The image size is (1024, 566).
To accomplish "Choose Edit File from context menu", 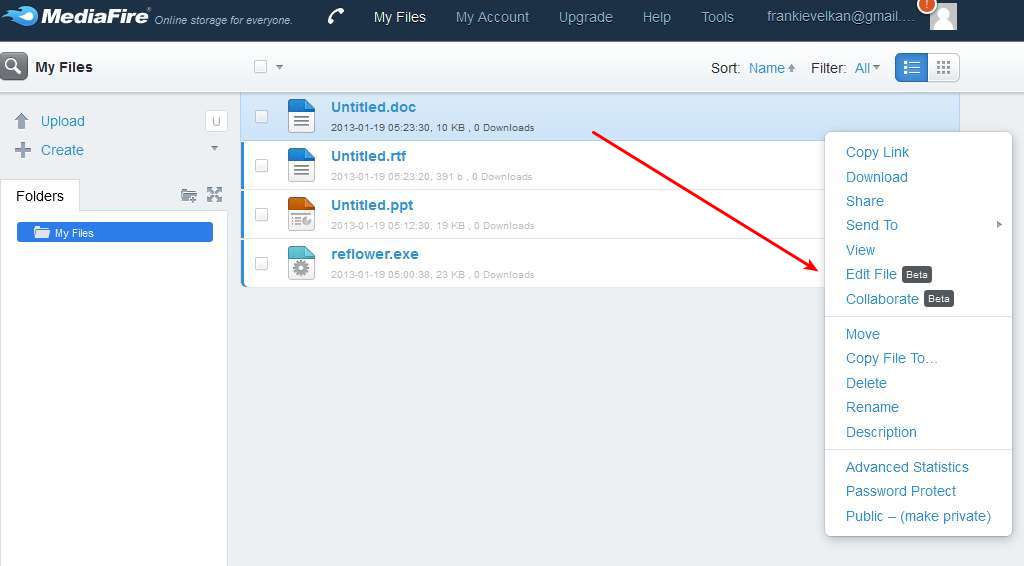I will pyautogui.click(x=871, y=274).
